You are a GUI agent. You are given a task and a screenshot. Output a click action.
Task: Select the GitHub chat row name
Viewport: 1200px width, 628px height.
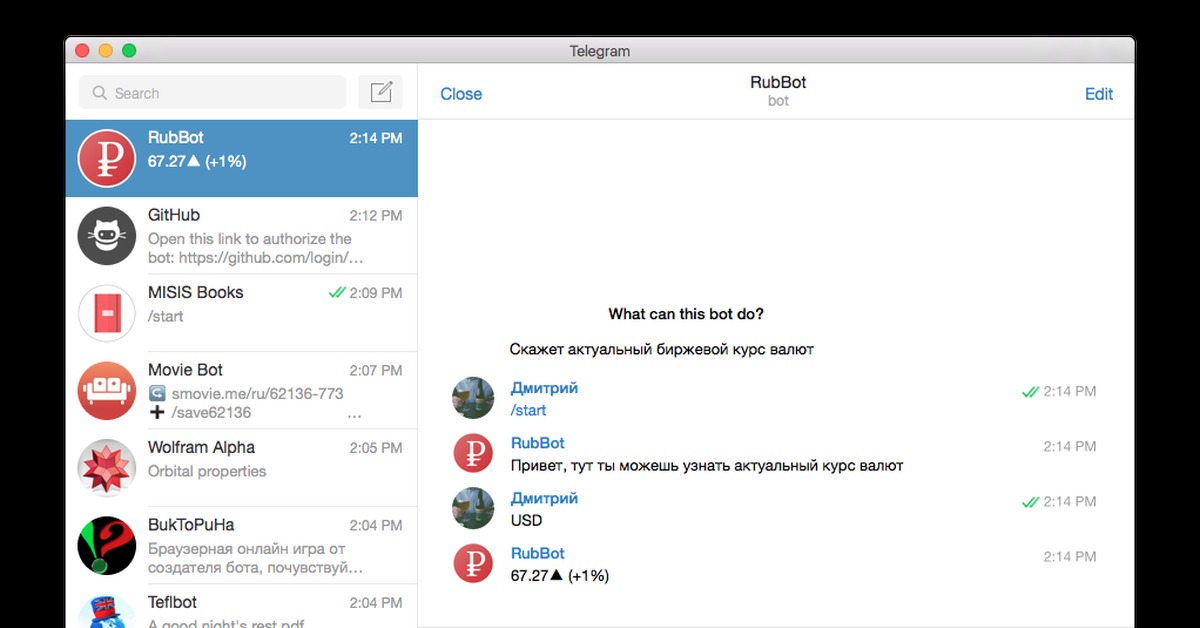click(174, 215)
